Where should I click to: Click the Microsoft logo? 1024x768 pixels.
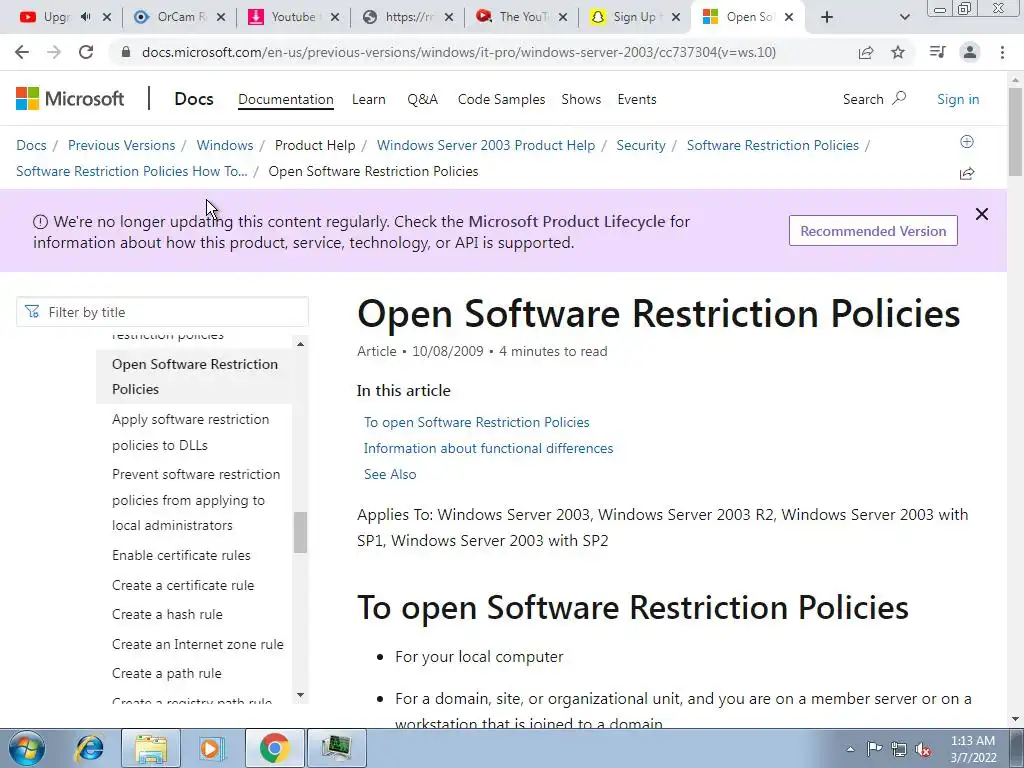70,99
